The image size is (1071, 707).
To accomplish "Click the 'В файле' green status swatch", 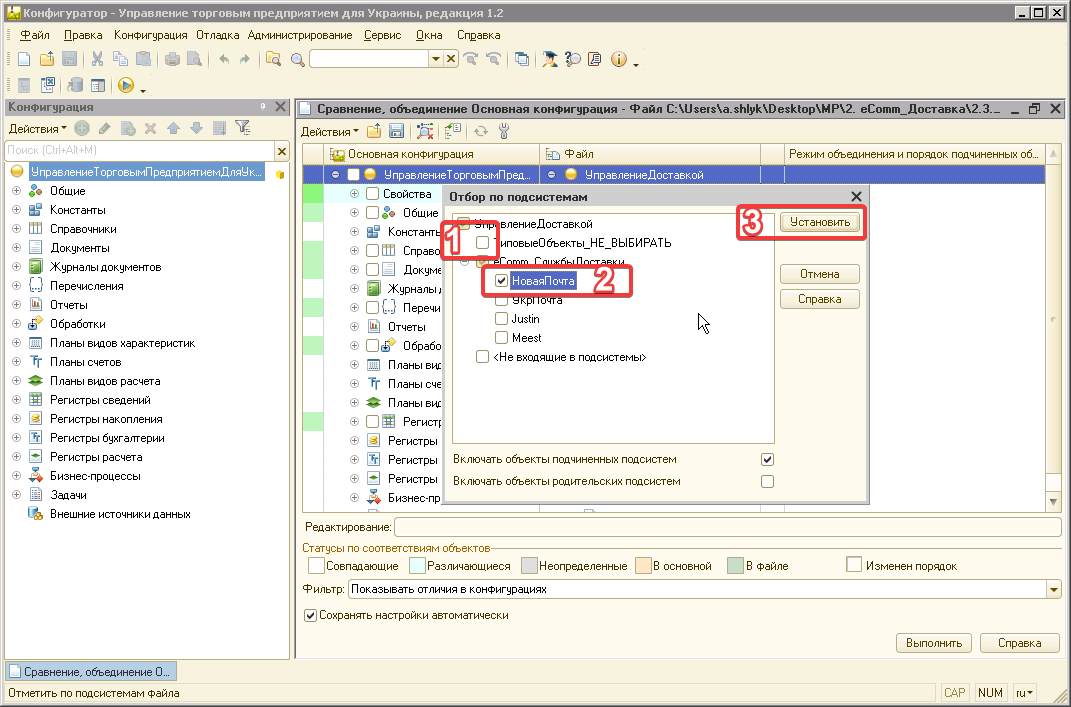I will pyautogui.click(x=735, y=566).
